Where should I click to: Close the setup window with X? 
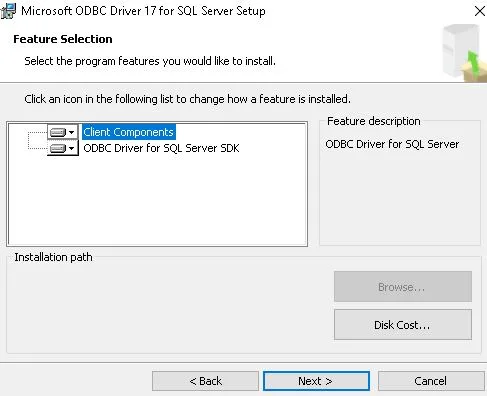479,11
